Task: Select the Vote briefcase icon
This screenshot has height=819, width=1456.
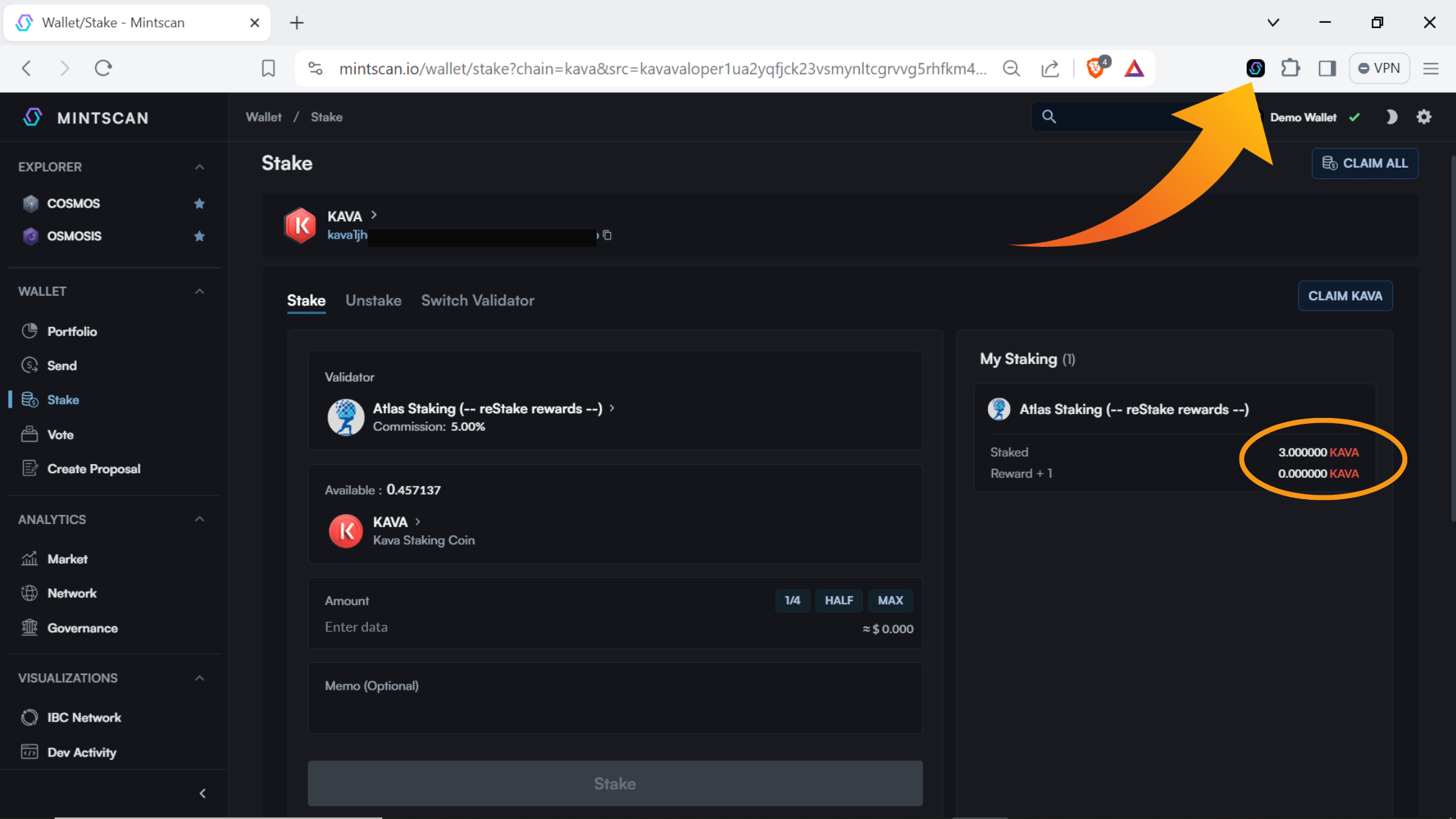Action: [30, 434]
